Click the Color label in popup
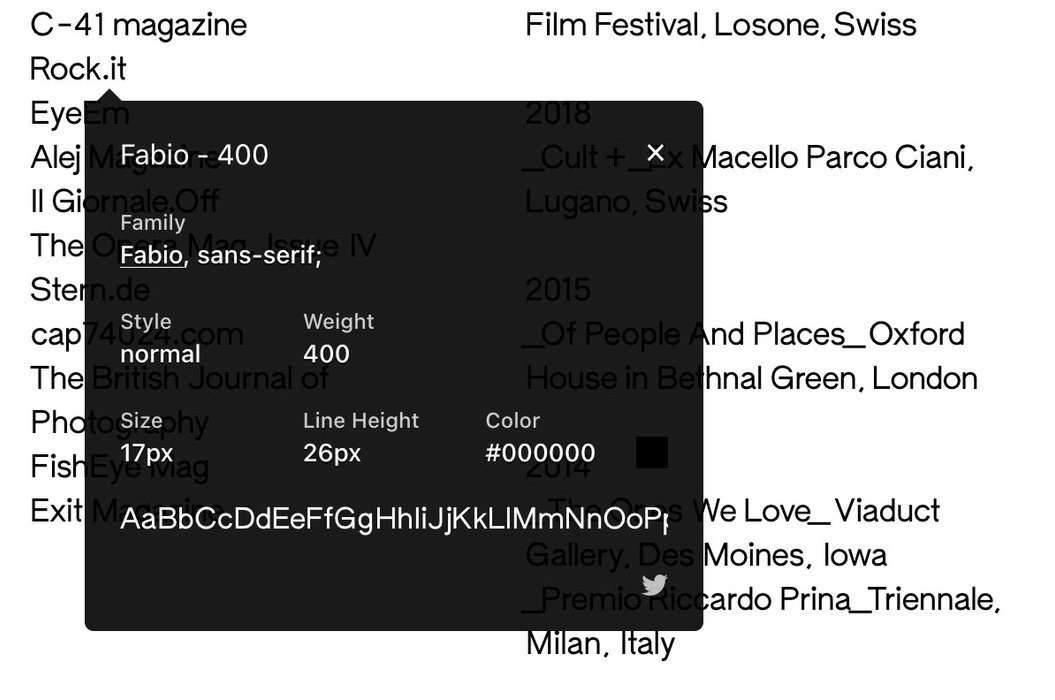The height and width of the screenshot is (700, 1055). point(513,421)
